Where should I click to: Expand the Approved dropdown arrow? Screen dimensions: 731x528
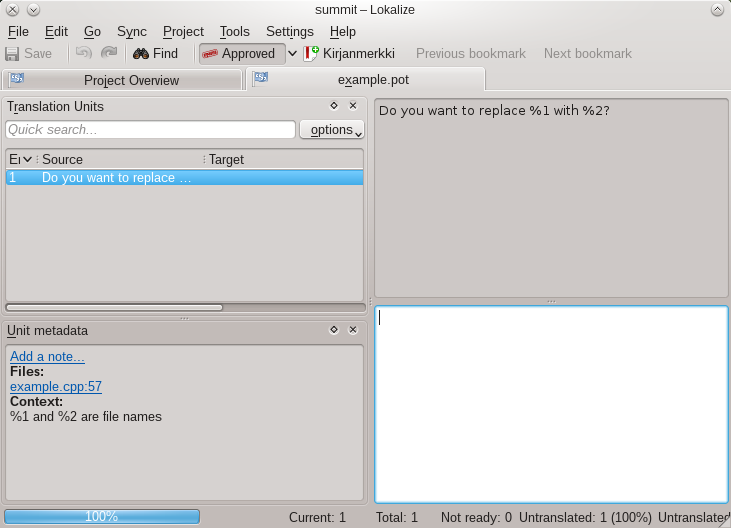click(293, 54)
